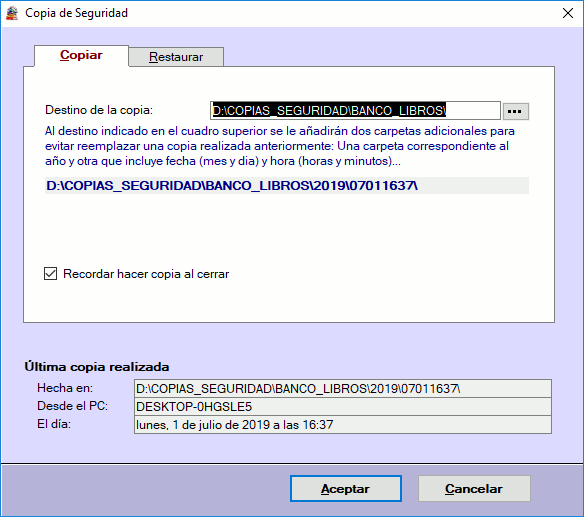Screen dimensions: 584x517
Task: Confirm the backup with Aceptar
Action: point(346,488)
